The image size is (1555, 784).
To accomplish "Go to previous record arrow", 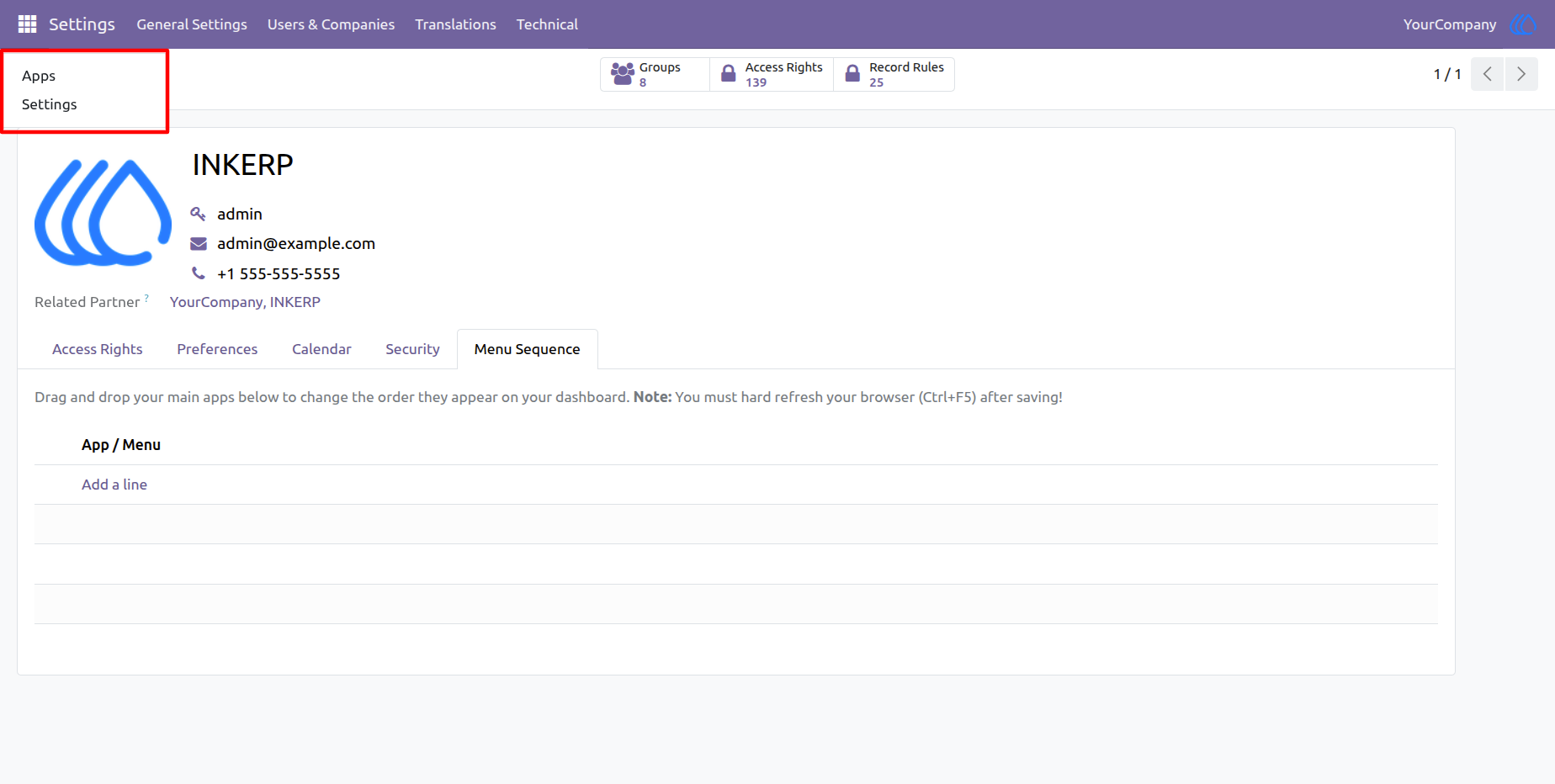I will pos(1488,74).
